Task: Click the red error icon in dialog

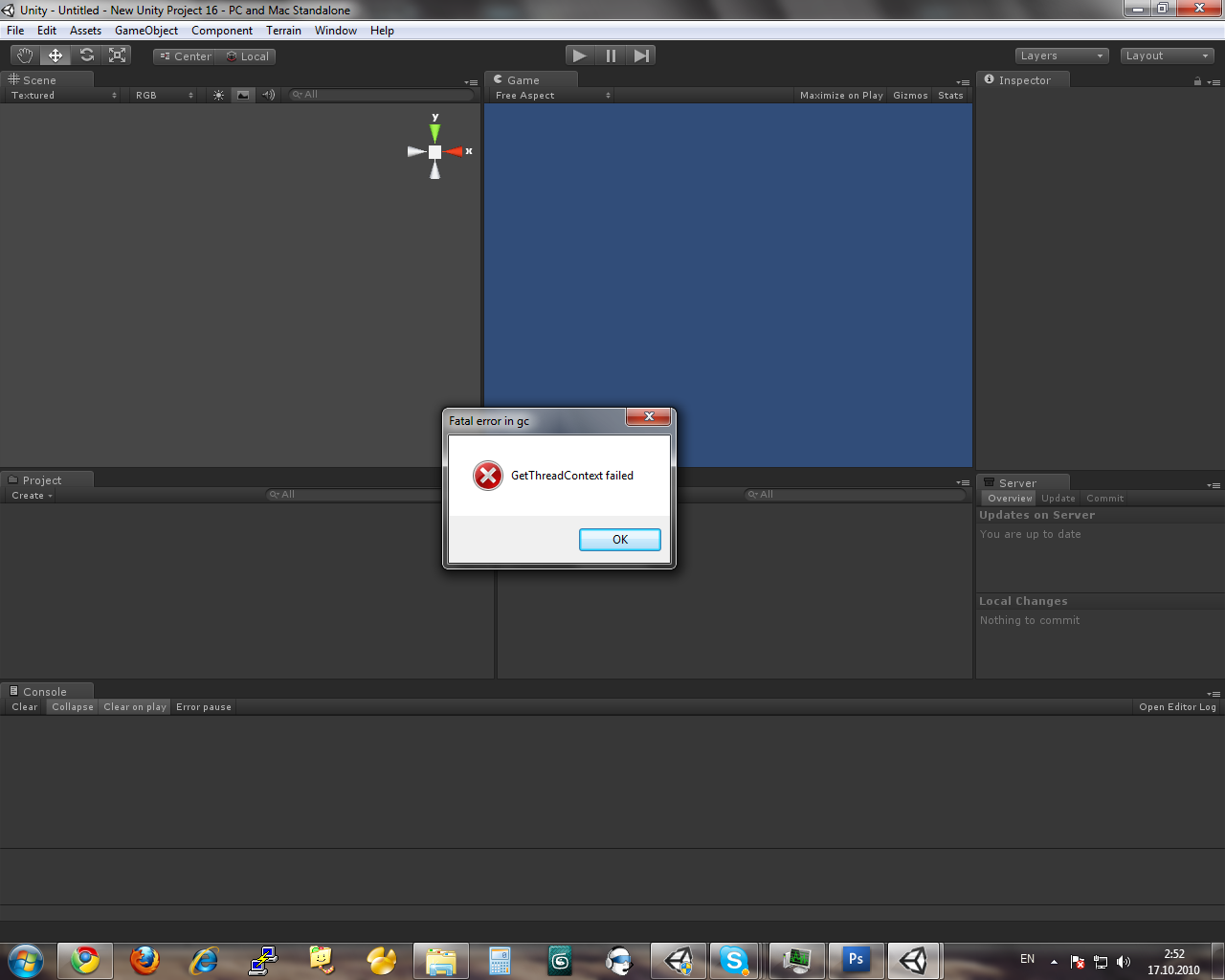Action: coord(488,476)
